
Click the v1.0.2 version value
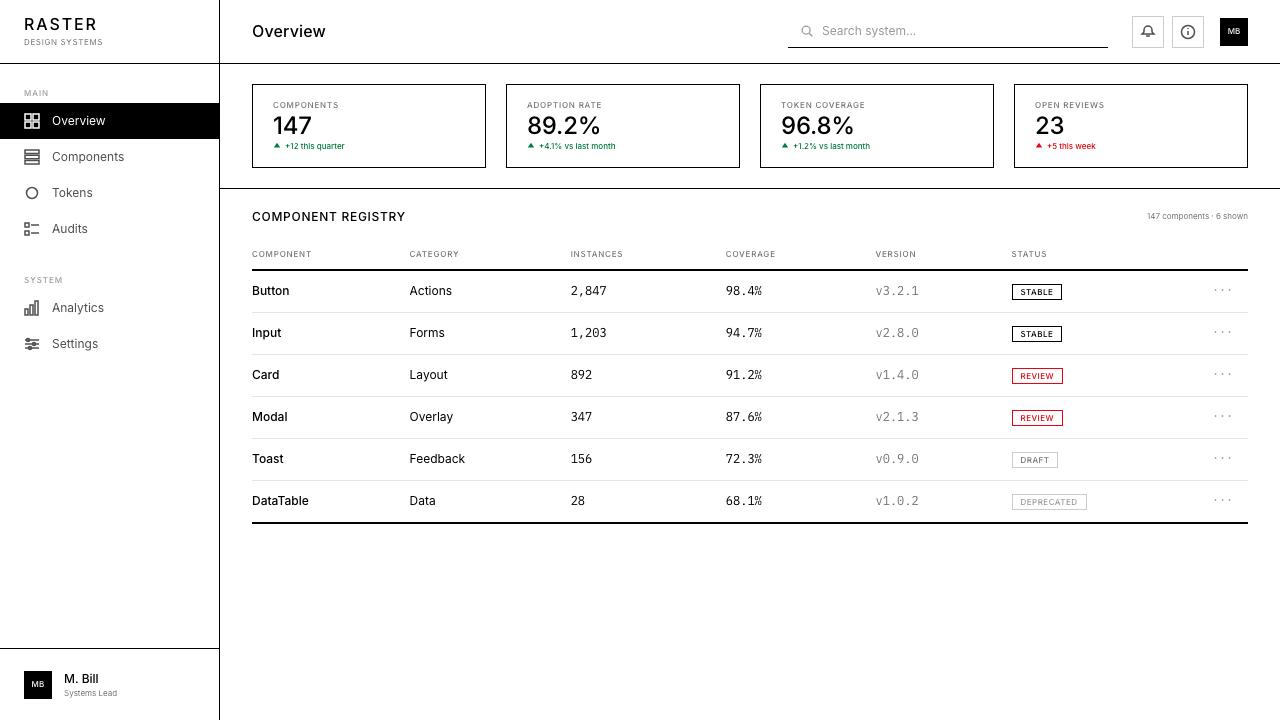(x=897, y=501)
